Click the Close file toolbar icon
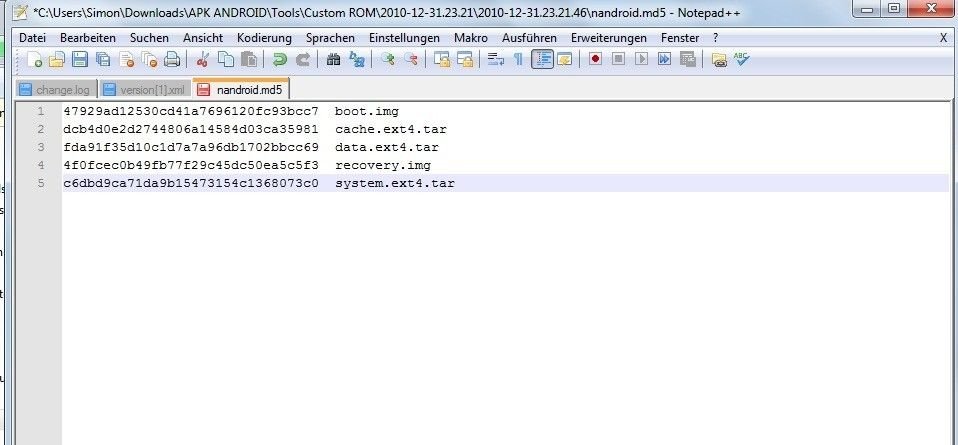The height and width of the screenshot is (445, 958). click(x=126, y=59)
